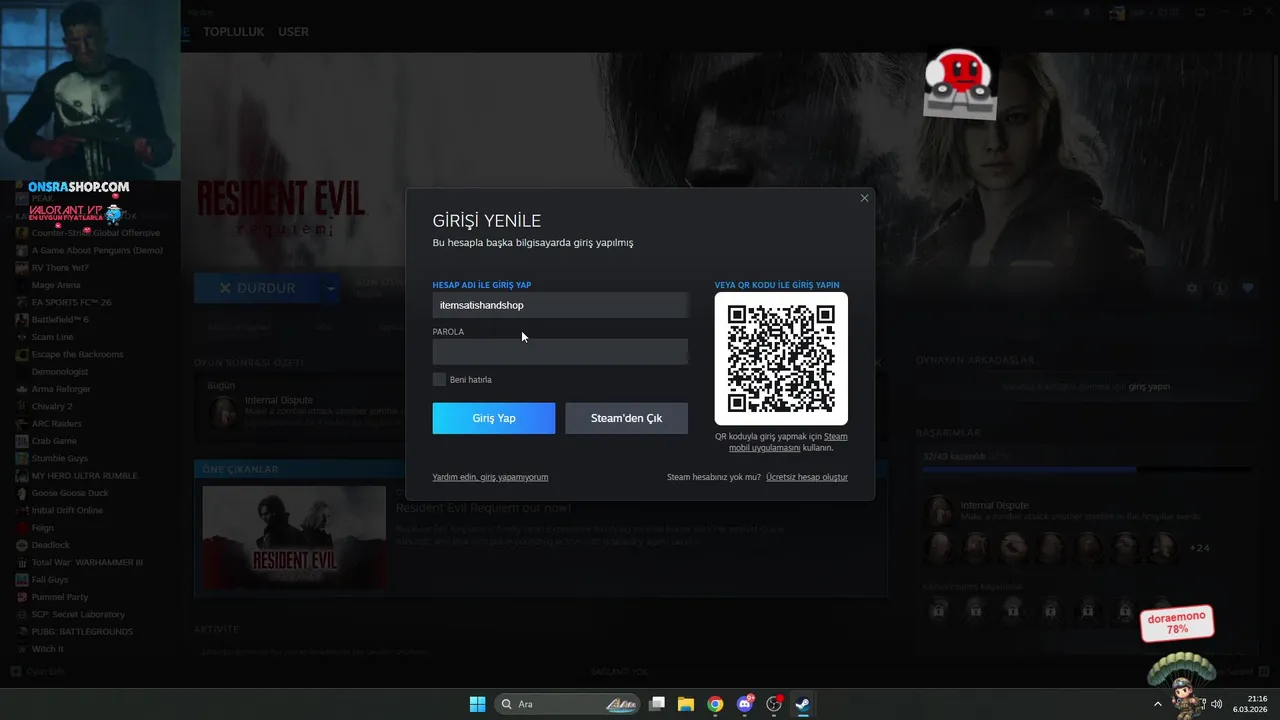Open the Resident Evil Requiem featured thumbnail
The width and height of the screenshot is (1280, 720).
pos(294,537)
